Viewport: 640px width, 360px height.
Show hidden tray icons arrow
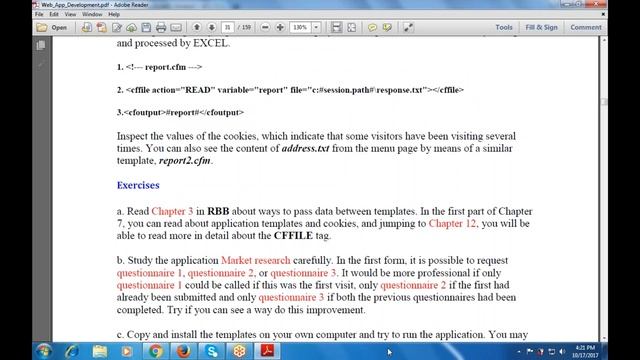click(519, 351)
